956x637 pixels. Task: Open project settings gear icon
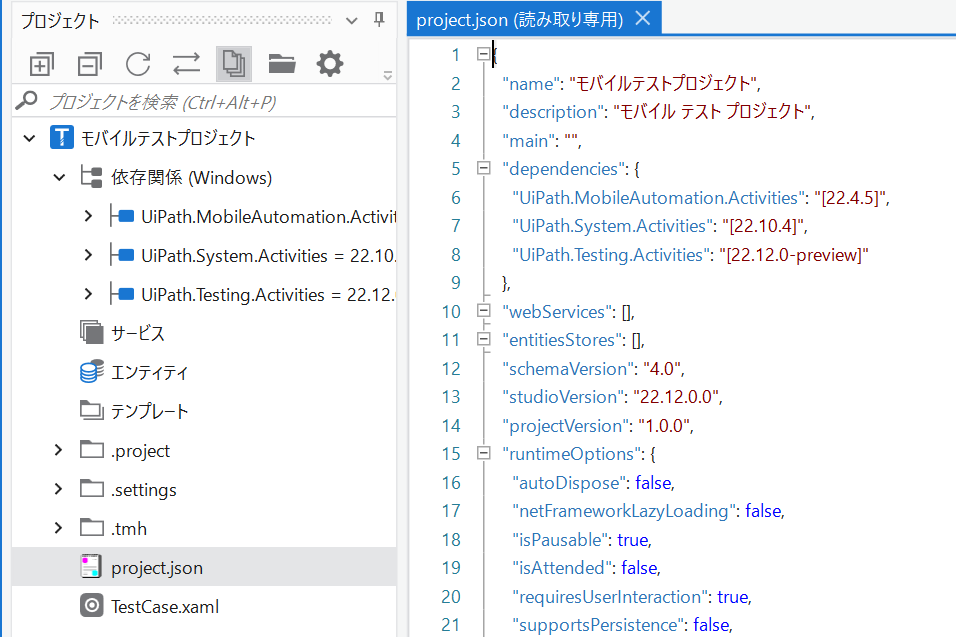pyautogui.click(x=330, y=64)
